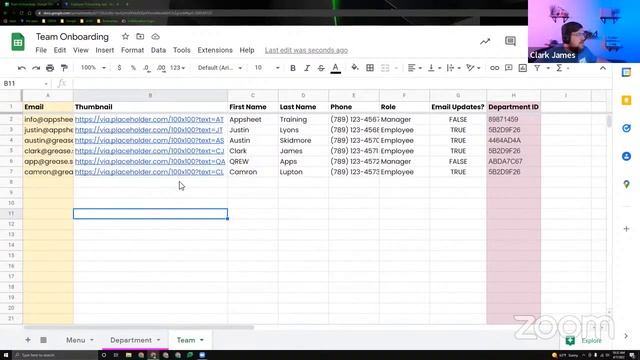The image size is (640, 360).
Task: Toggle strikethrough formatting
Action: [x=321, y=68]
